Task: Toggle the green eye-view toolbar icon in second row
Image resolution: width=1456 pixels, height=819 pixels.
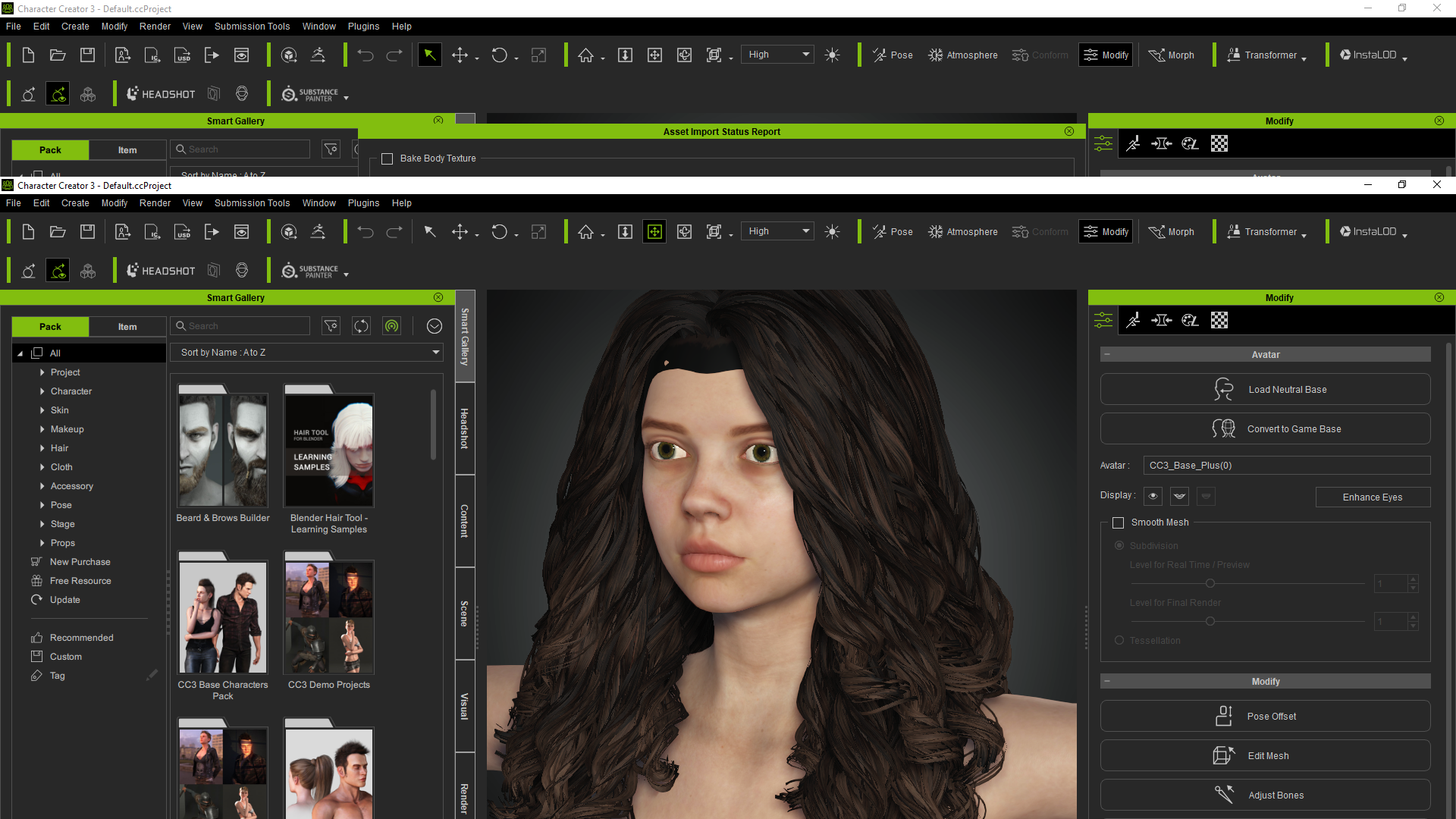Action: 58,271
